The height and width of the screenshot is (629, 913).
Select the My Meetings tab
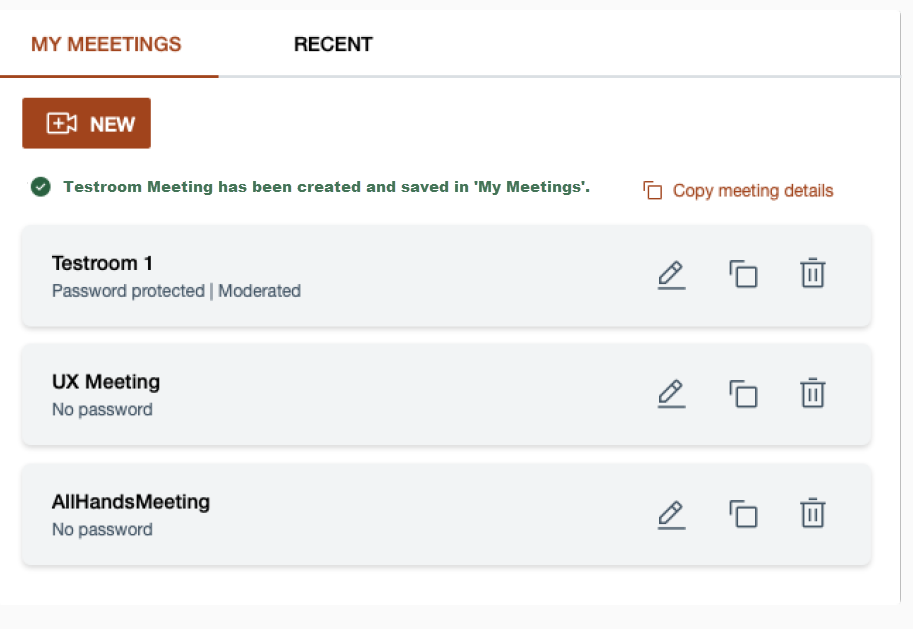106,45
